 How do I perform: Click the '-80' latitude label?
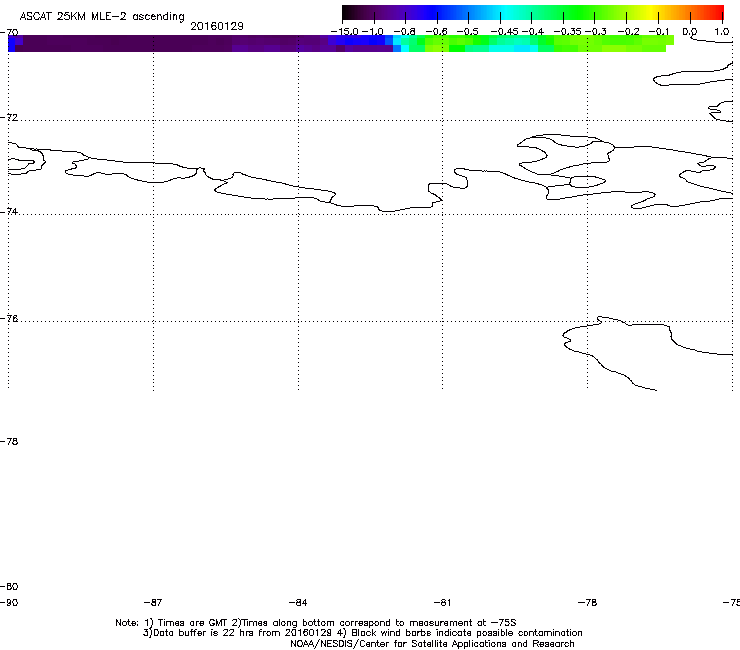(9, 587)
